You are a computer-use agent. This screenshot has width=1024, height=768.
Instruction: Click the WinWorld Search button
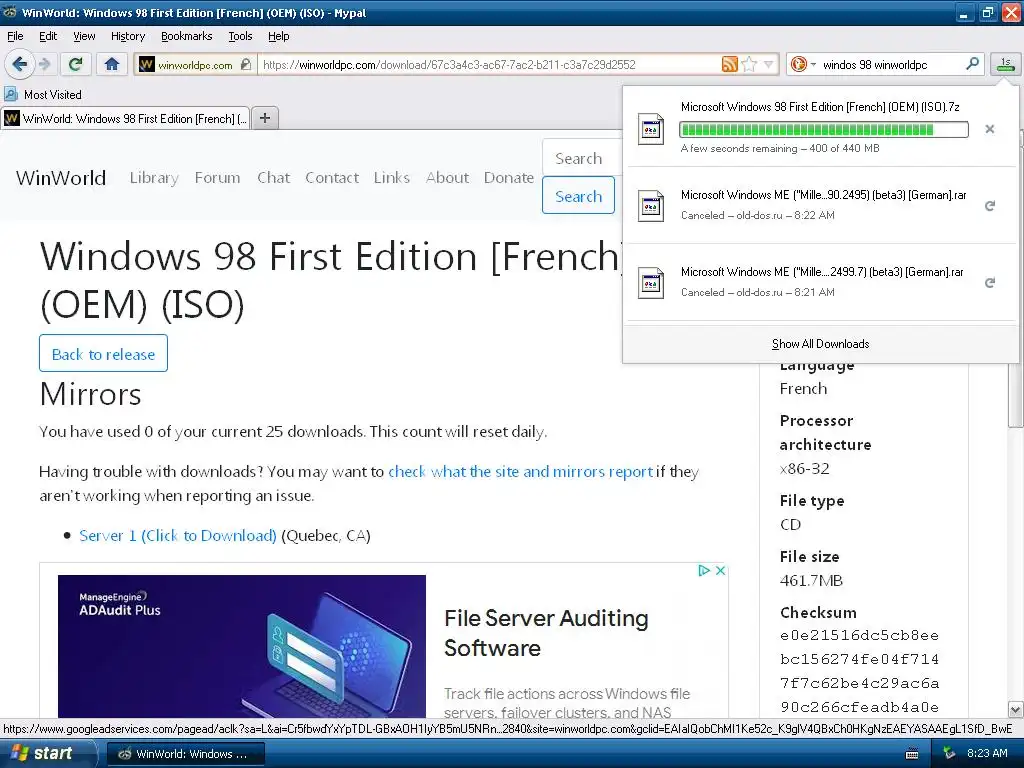coord(578,196)
